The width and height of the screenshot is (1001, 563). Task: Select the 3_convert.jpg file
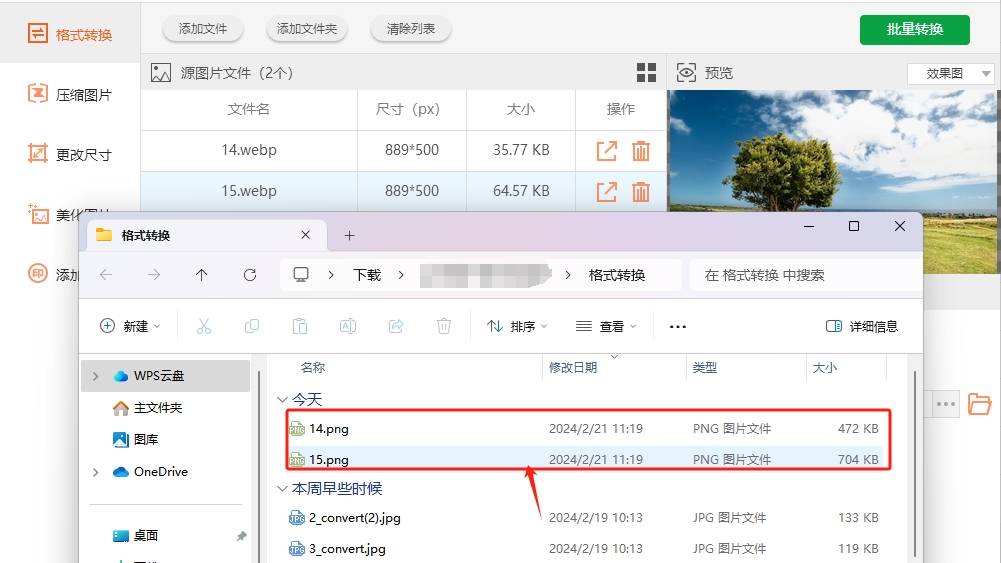point(584,548)
